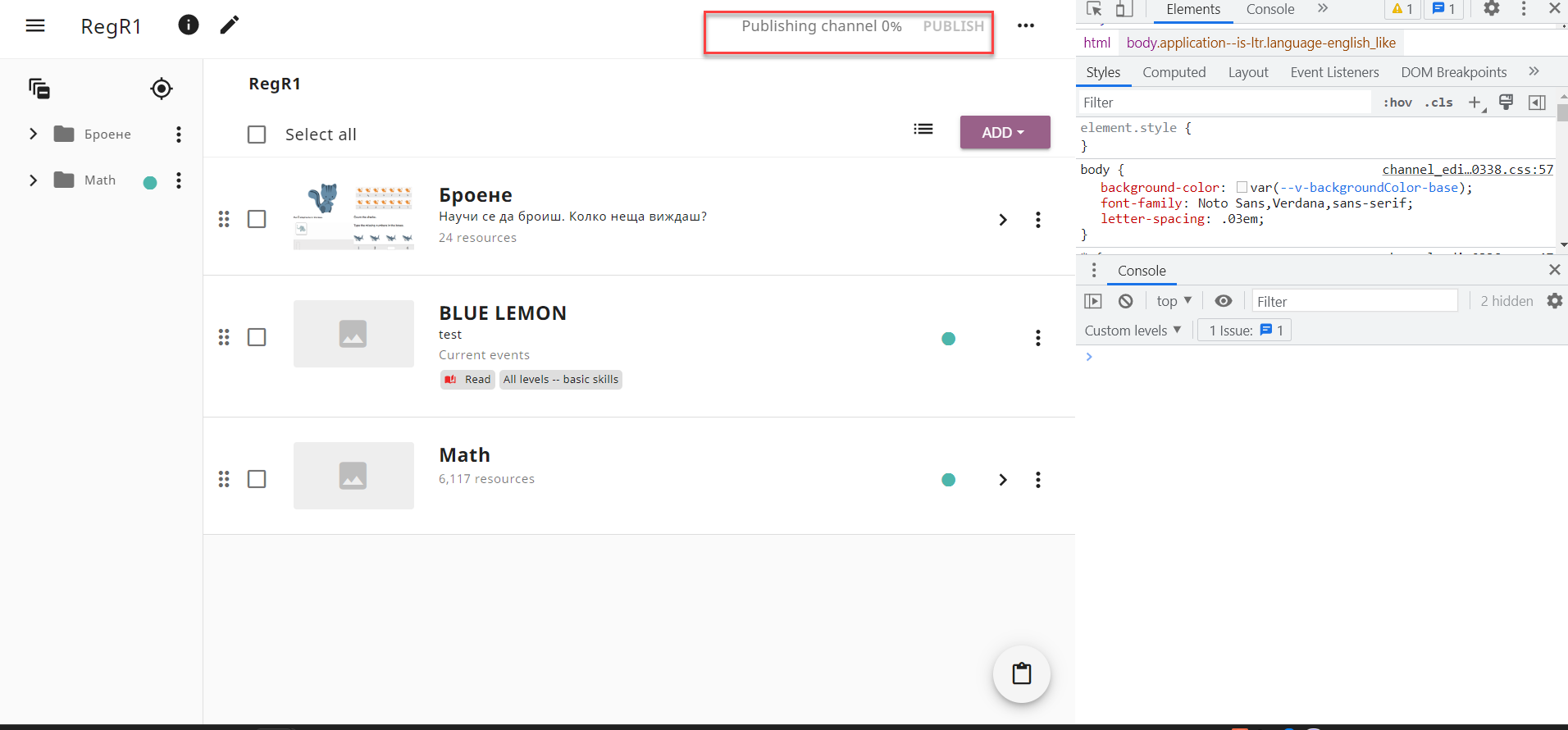Open the Layout tab
Viewport: 1568px width, 730px height.
click(1248, 72)
